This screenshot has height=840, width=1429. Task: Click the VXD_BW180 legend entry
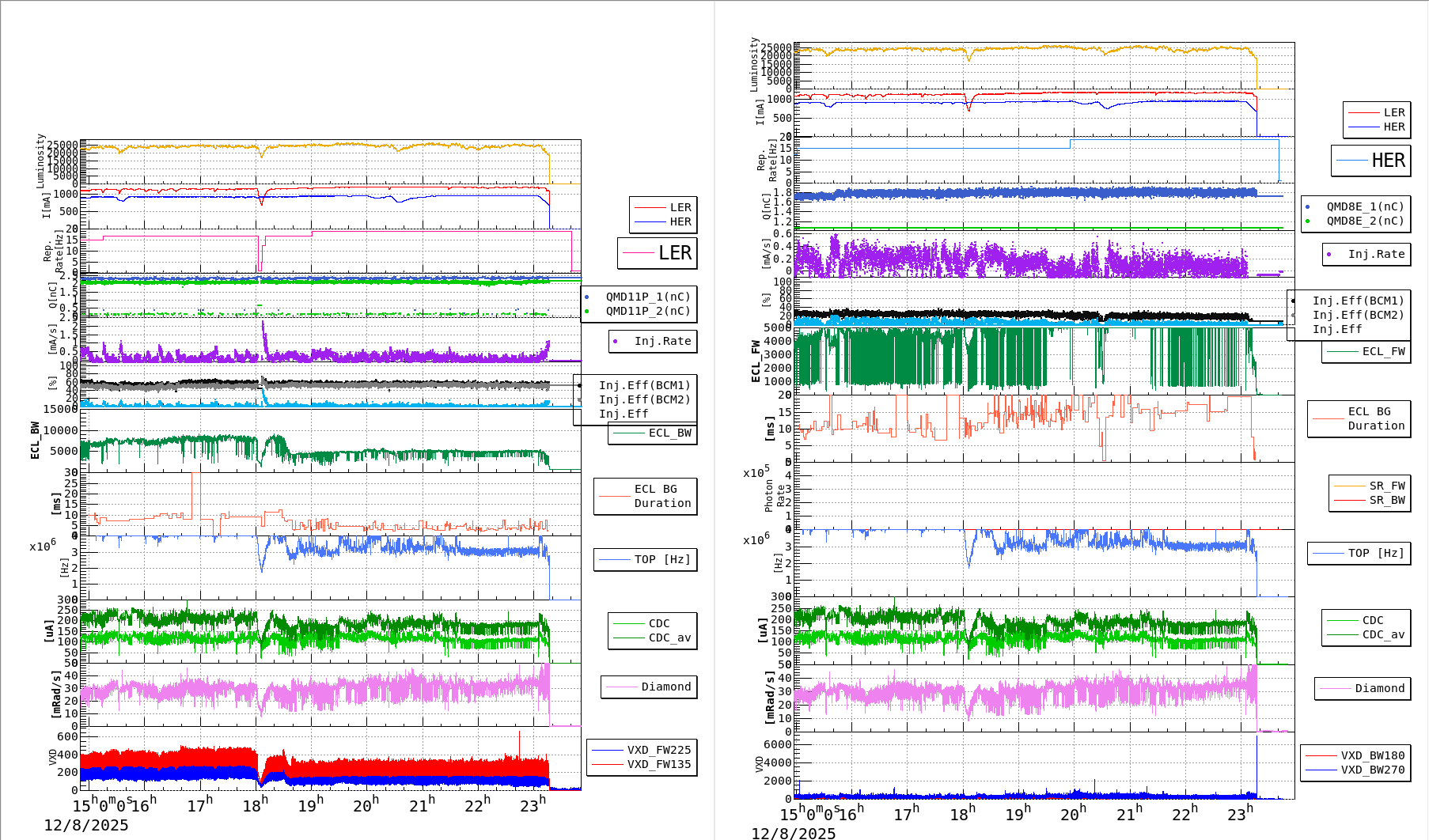(1355, 755)
